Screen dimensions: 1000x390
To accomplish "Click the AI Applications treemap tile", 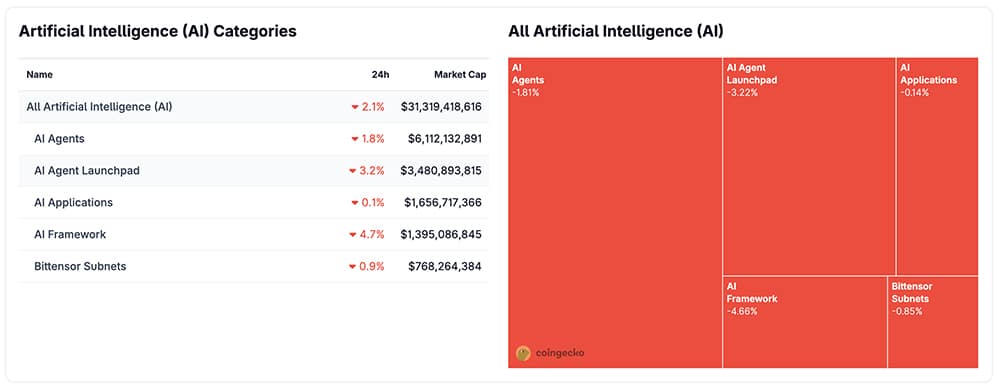I will [938, 167].
